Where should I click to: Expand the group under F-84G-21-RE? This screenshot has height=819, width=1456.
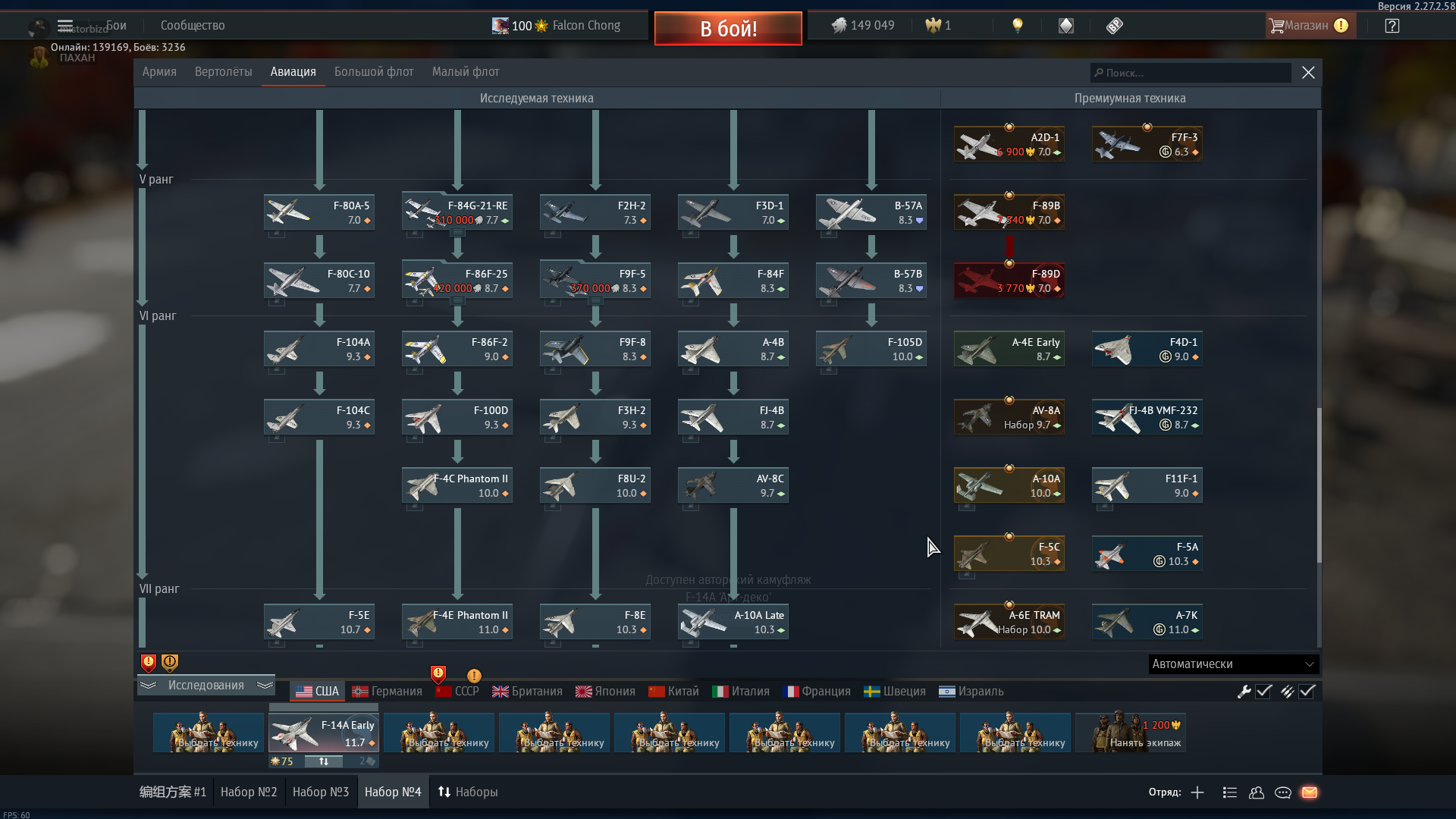click(457, 233)
